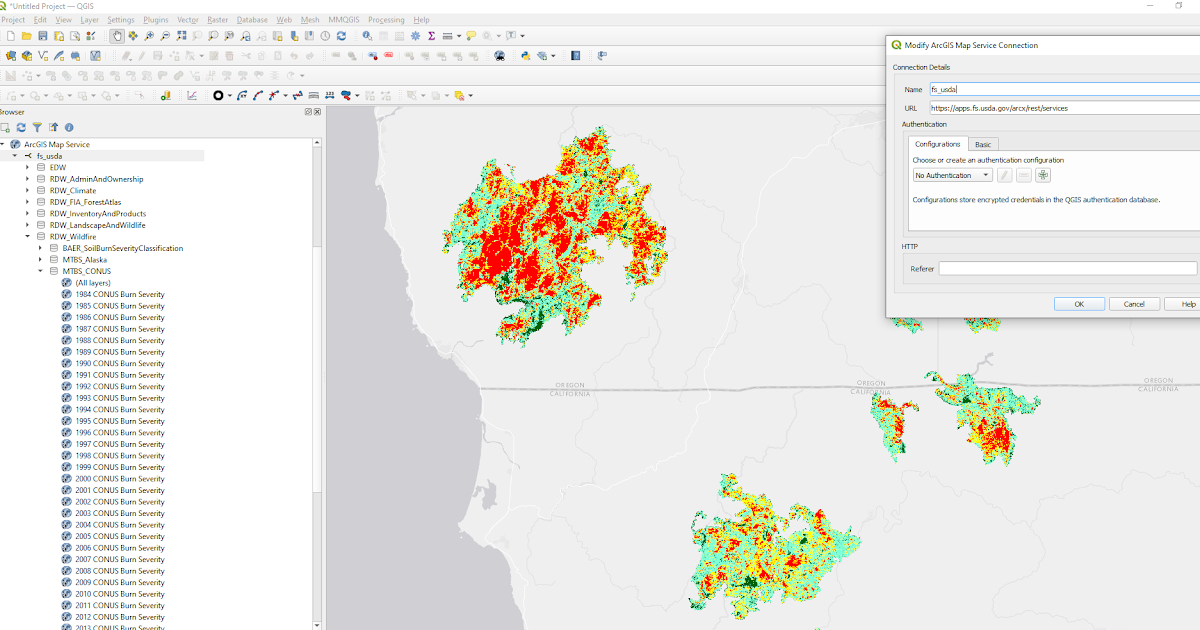
Task: Expand the EDW folder
Action: coord(28,168)
